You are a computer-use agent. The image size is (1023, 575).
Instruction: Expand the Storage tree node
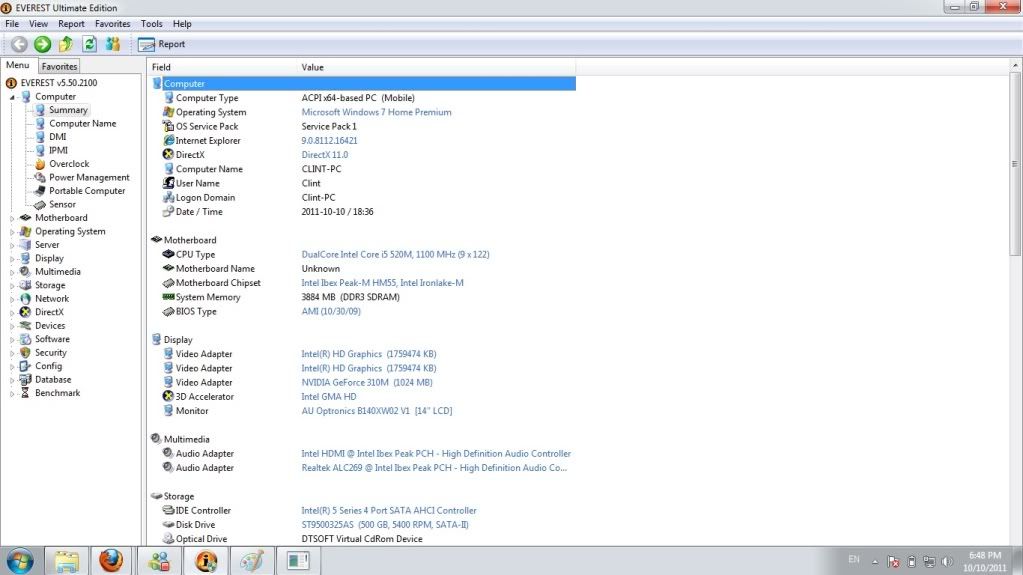tap(13, 285)
